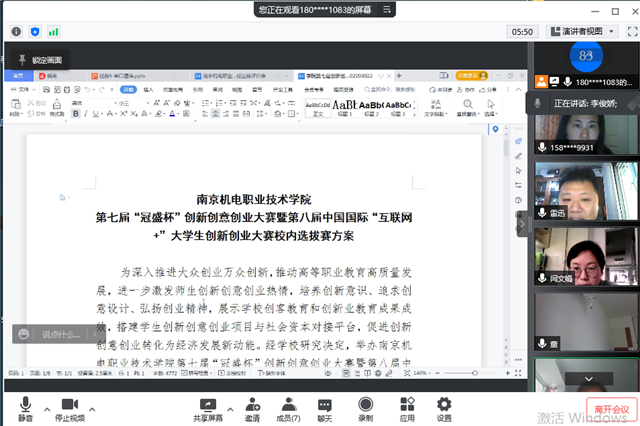Open the 应用 apps icon
The height and width of the screenshot is (426, 640).
point(407,403)
